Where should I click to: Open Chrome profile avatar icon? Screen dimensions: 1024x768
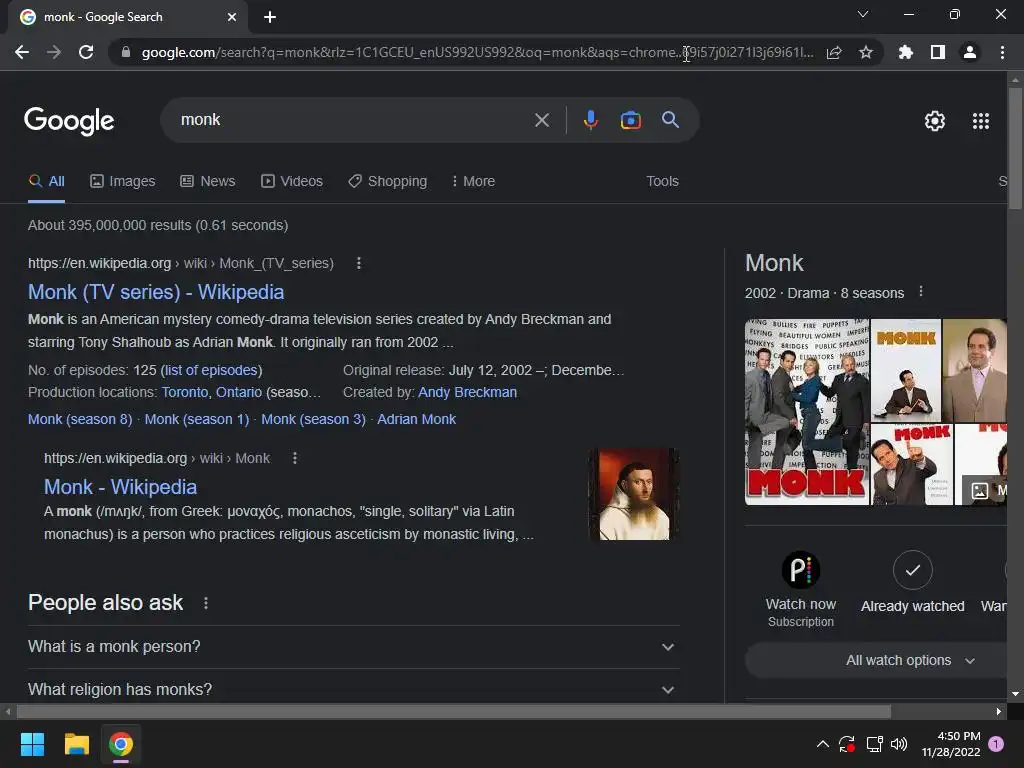(x=970, y=52)
